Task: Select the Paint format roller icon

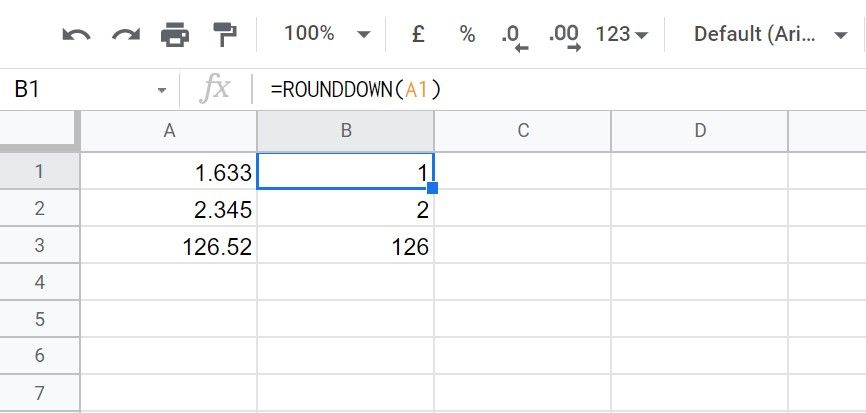Action: (x=224, y=35)
